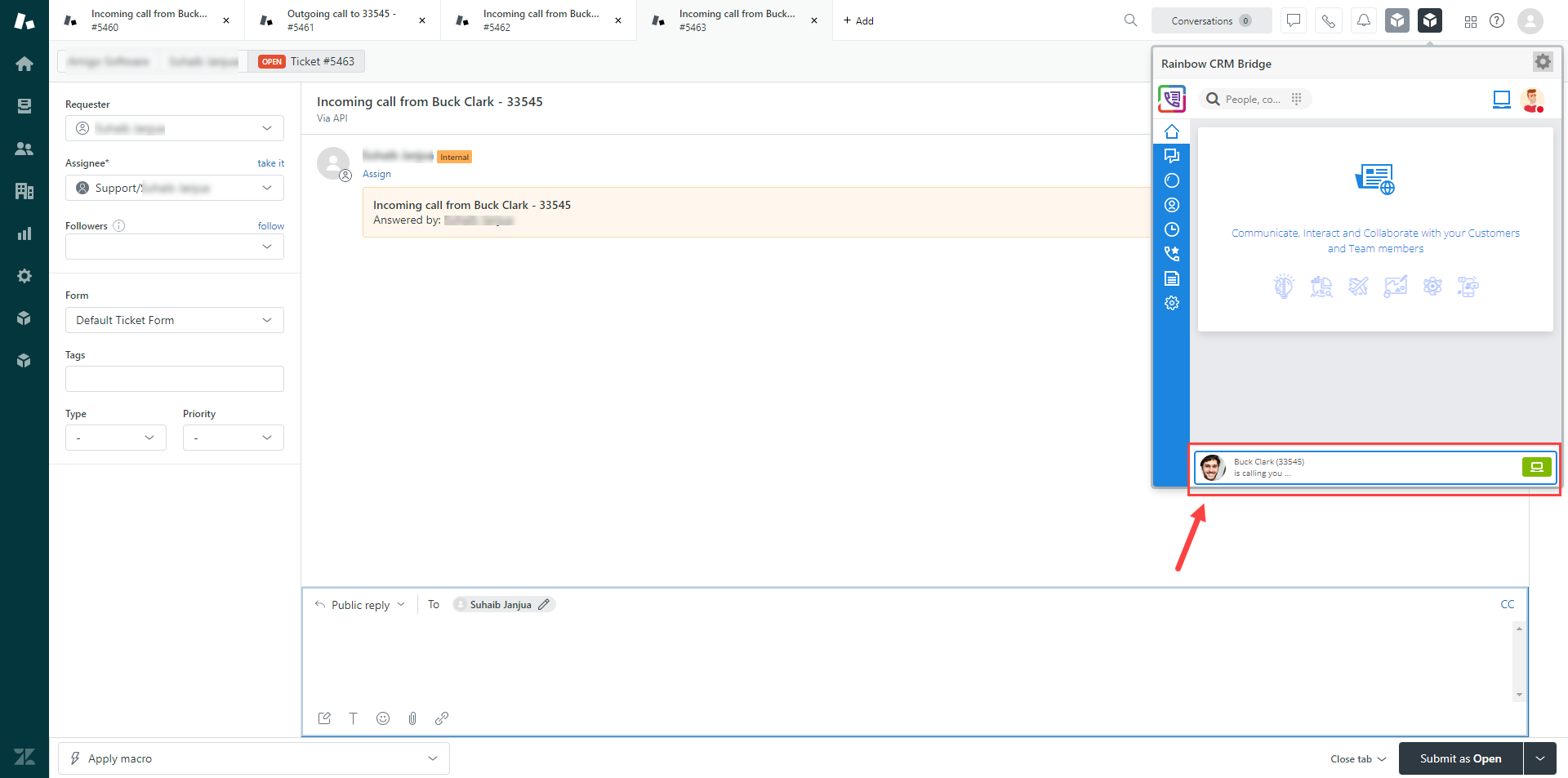Open the Priority dropdown
This screenshot has height=778, width=1568.
pyautogui.click(x=234, y=438)
